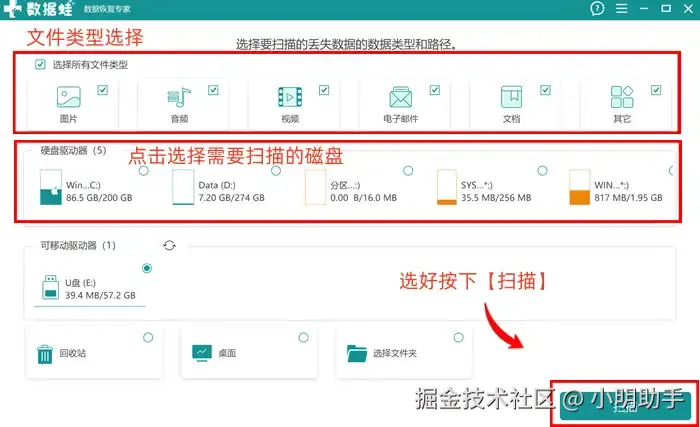Select the 视频 video type icon
This screenshot has height=427, width=700.
290,97
